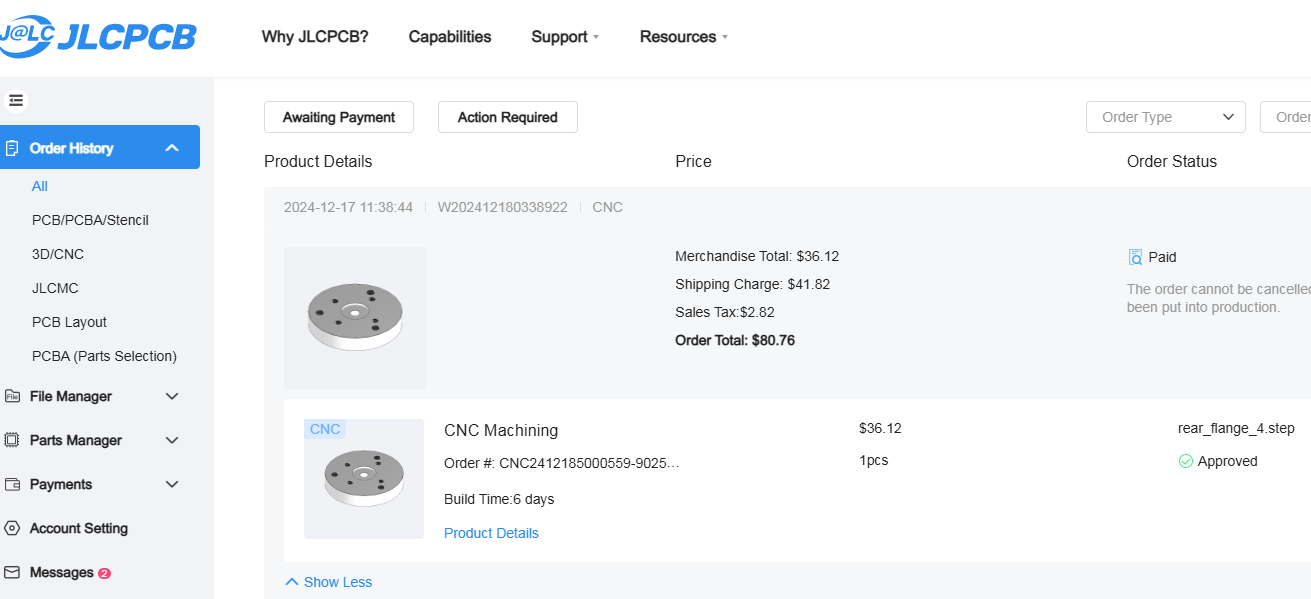The height and width of the screenshot is (599, 1311).
Task: Collapse the sidebar with the hamburger icon
Action: [x=16, y=100]
